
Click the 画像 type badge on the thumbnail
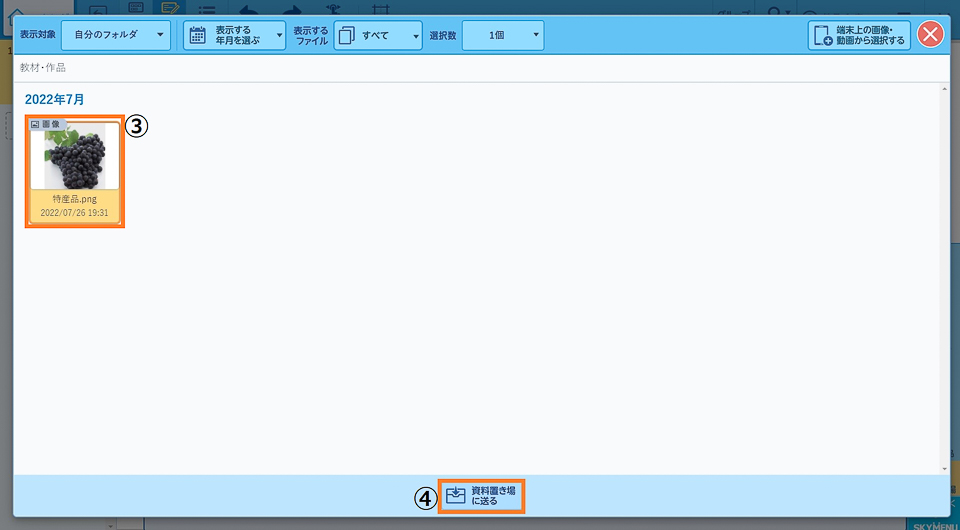tap(46, 124)
